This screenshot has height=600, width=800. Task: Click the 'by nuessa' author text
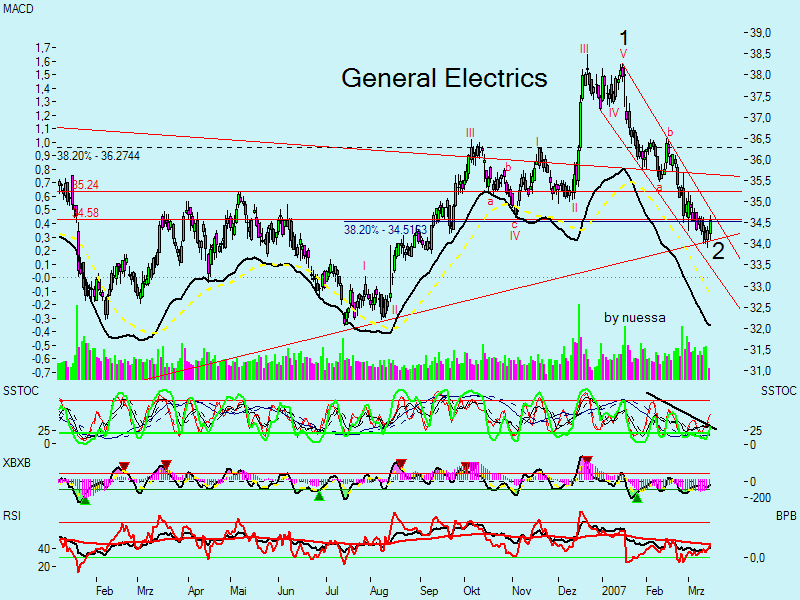(x=635, y=317)
